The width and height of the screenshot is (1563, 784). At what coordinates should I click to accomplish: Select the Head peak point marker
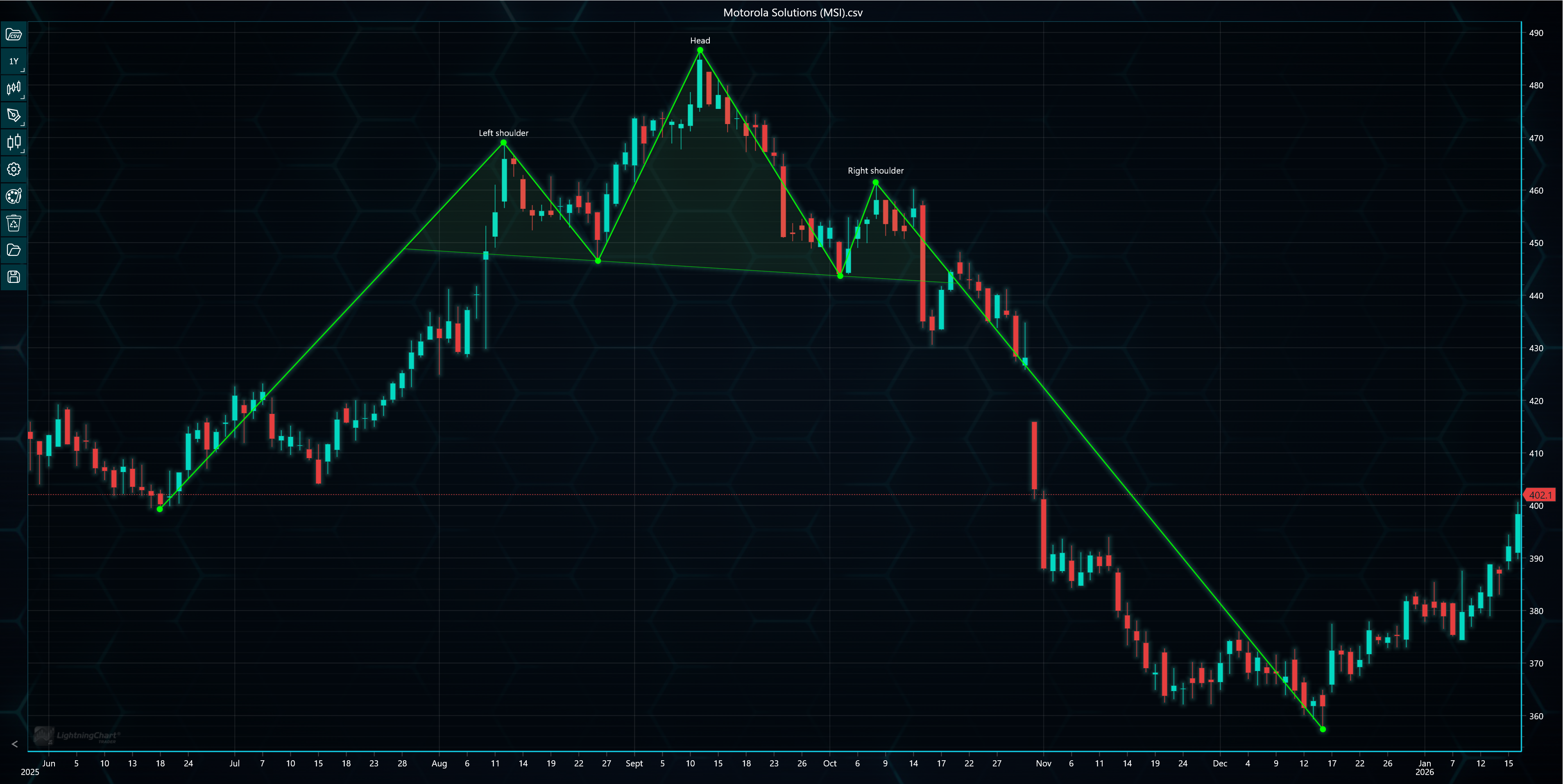click(x=700, y=50)
